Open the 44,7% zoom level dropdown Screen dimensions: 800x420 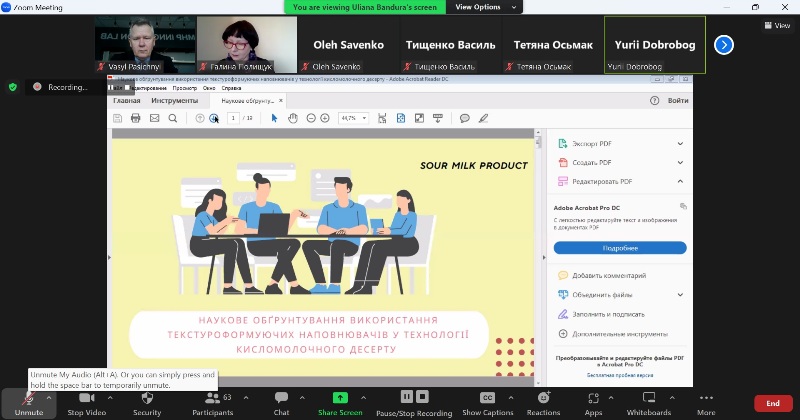click(x=354, y=118)
